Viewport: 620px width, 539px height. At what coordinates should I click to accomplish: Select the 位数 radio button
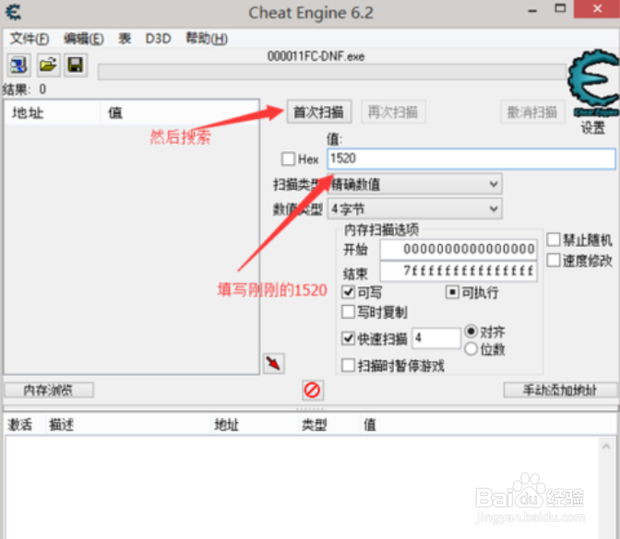pyautogui.click(x=471, y=349)
